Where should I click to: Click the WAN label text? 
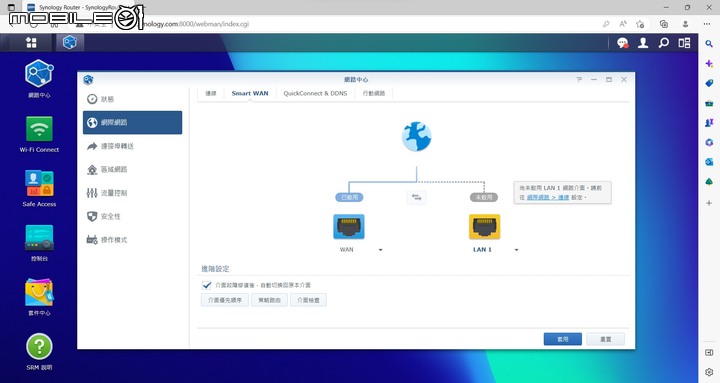point(346,250)
